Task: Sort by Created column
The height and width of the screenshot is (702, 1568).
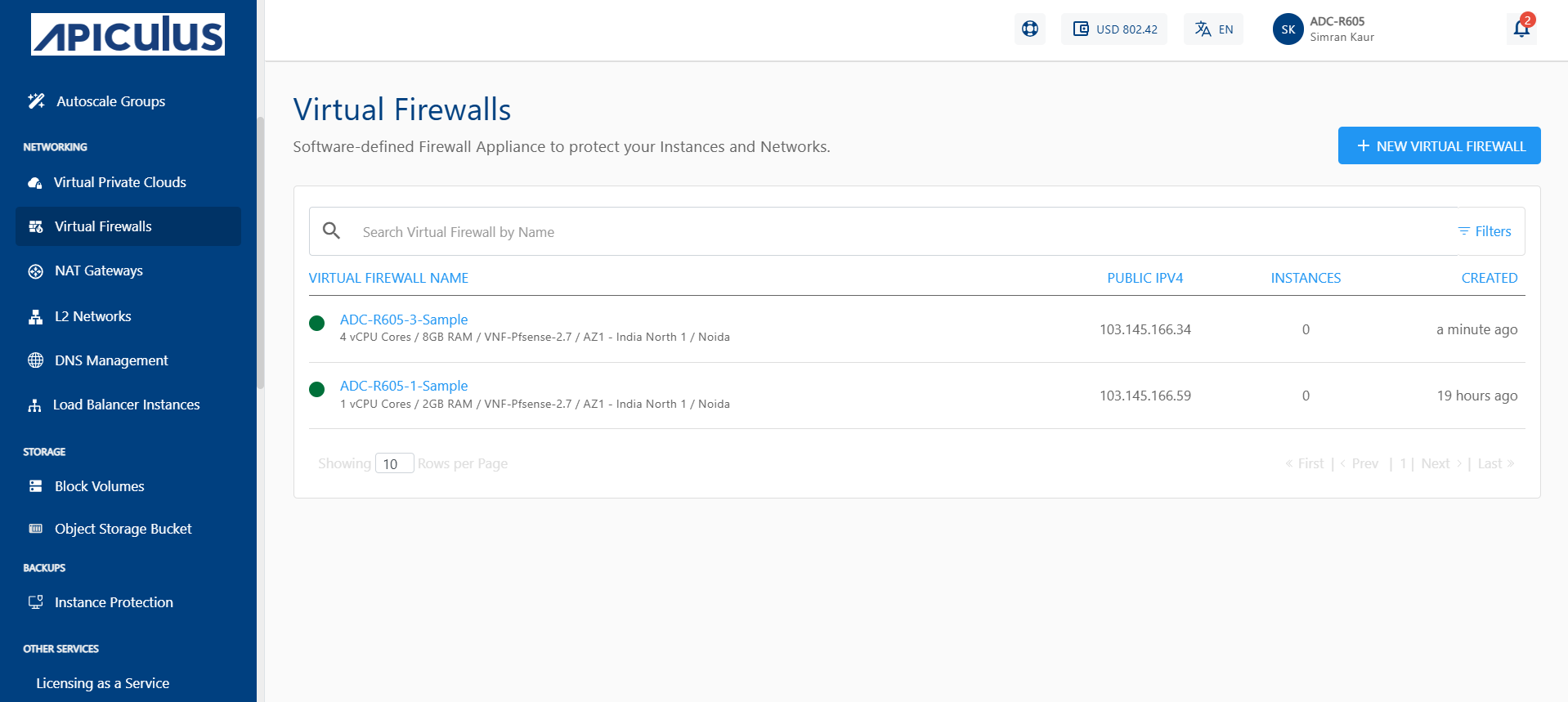Action: pos(1490,278)
